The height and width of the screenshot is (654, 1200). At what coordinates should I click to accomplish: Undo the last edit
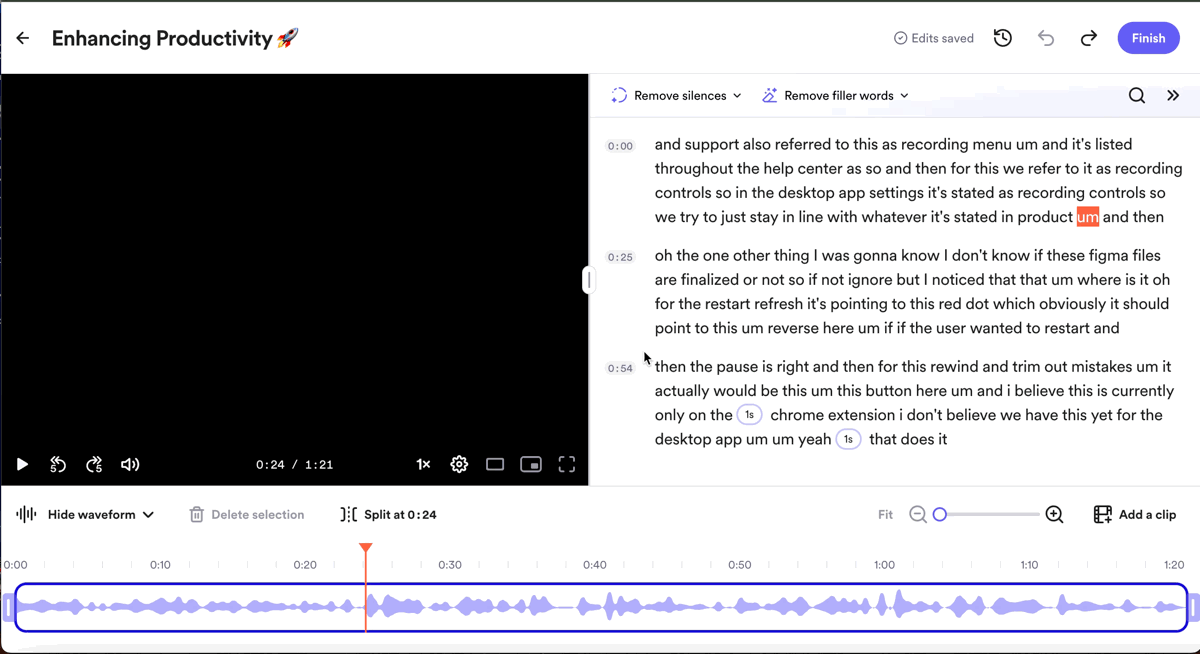tap(1046, 38)
